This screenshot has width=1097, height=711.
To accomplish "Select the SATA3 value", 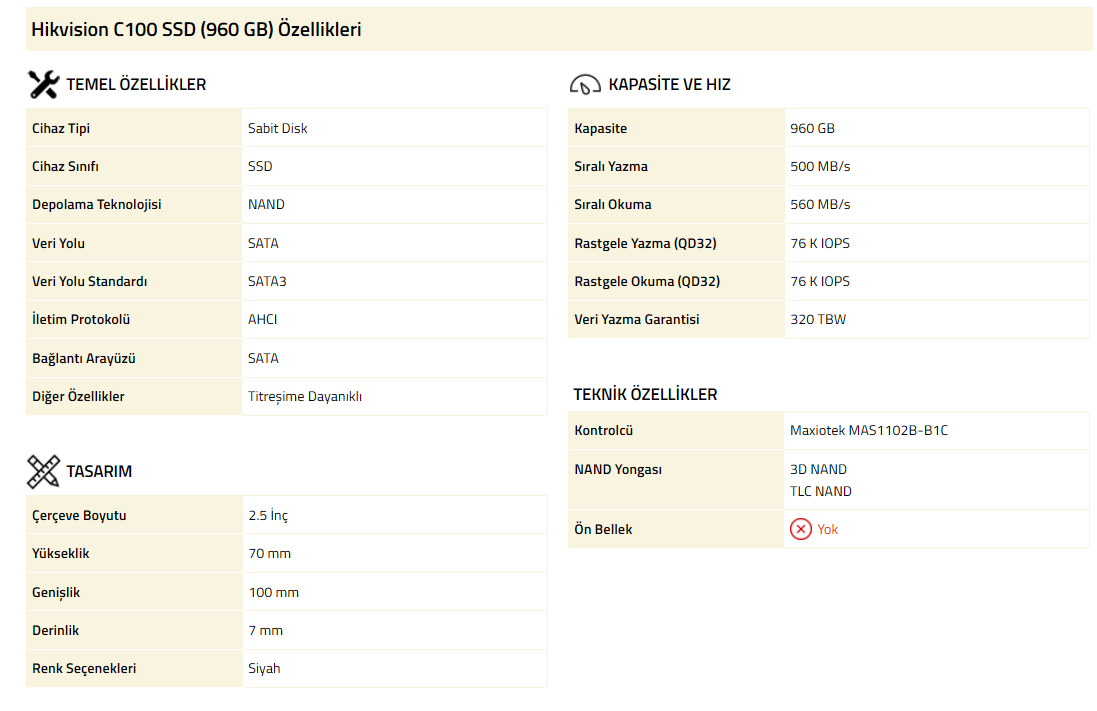I will click(267, 281).
